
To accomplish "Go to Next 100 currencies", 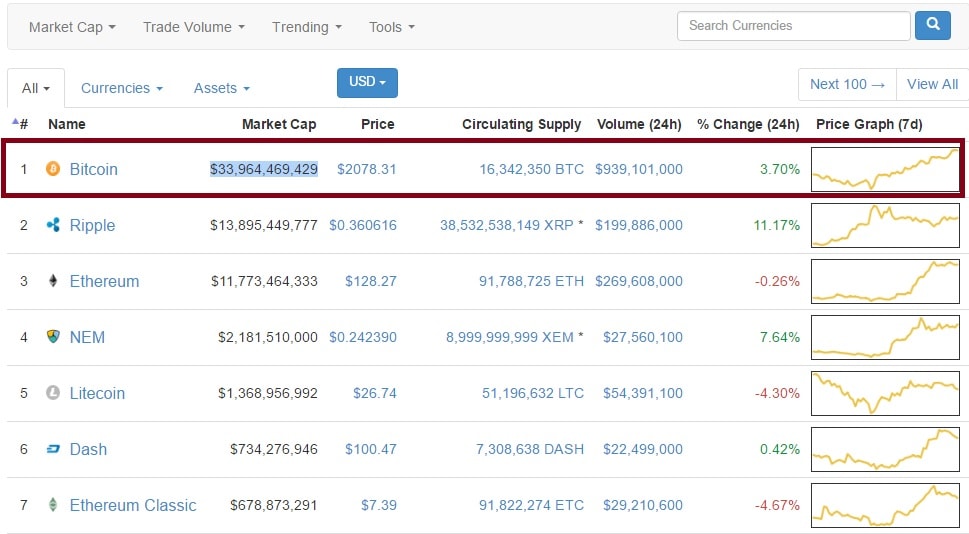I will (x=847, y=84).
